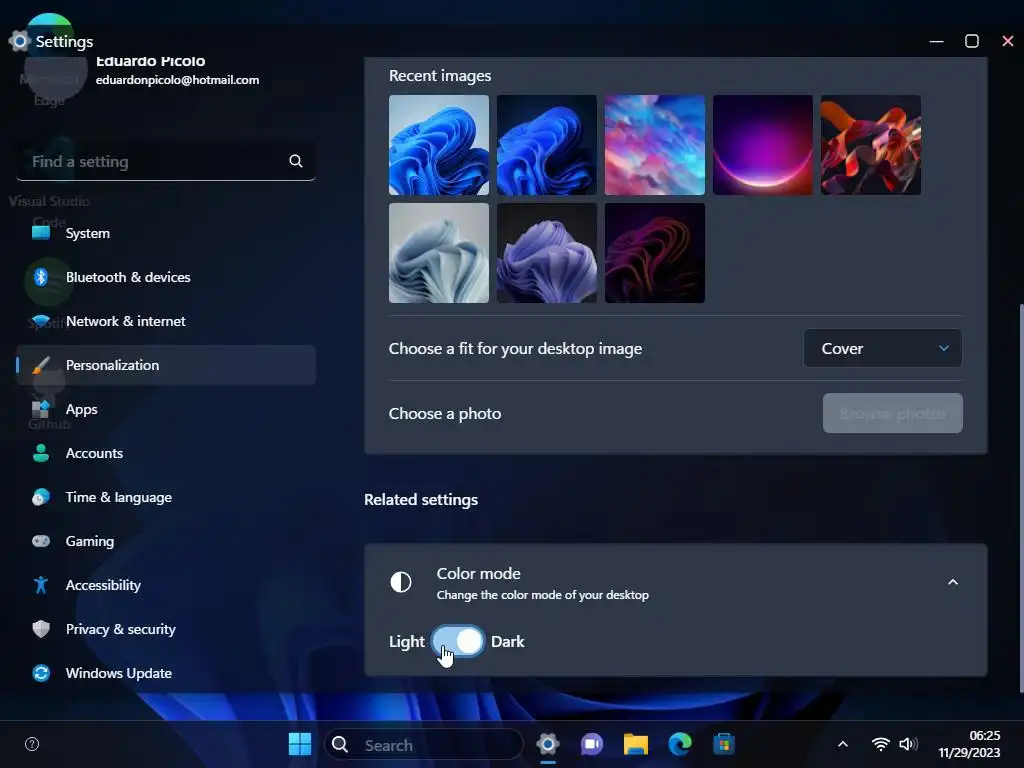
Task: Click the volume speaker icon in tray
Action: point(908,744)
